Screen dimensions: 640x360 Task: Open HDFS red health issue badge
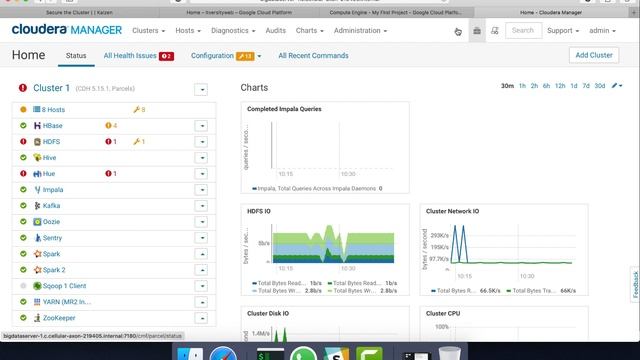(111, 142)
